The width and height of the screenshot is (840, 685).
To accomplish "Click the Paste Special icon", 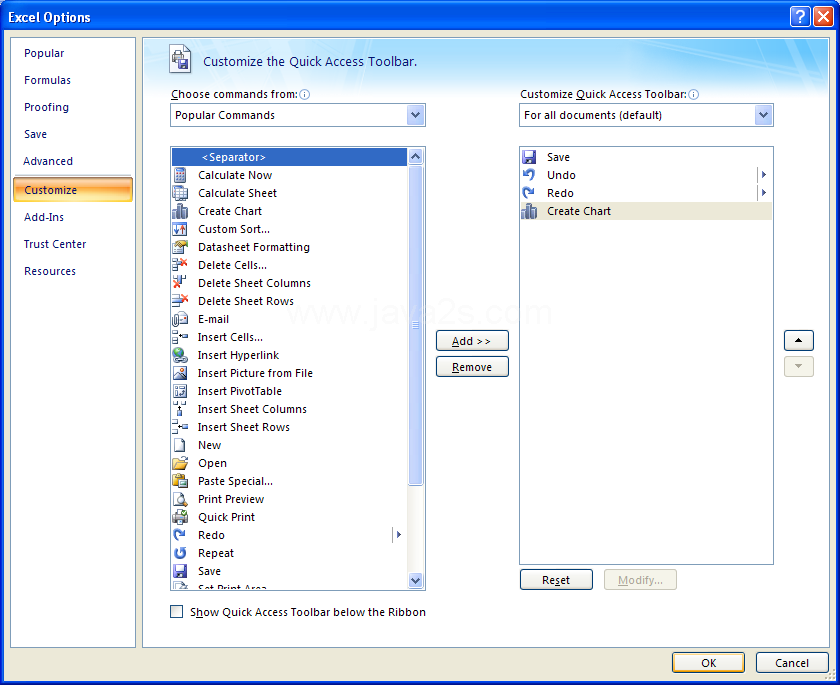I will (x=180, y=481).
